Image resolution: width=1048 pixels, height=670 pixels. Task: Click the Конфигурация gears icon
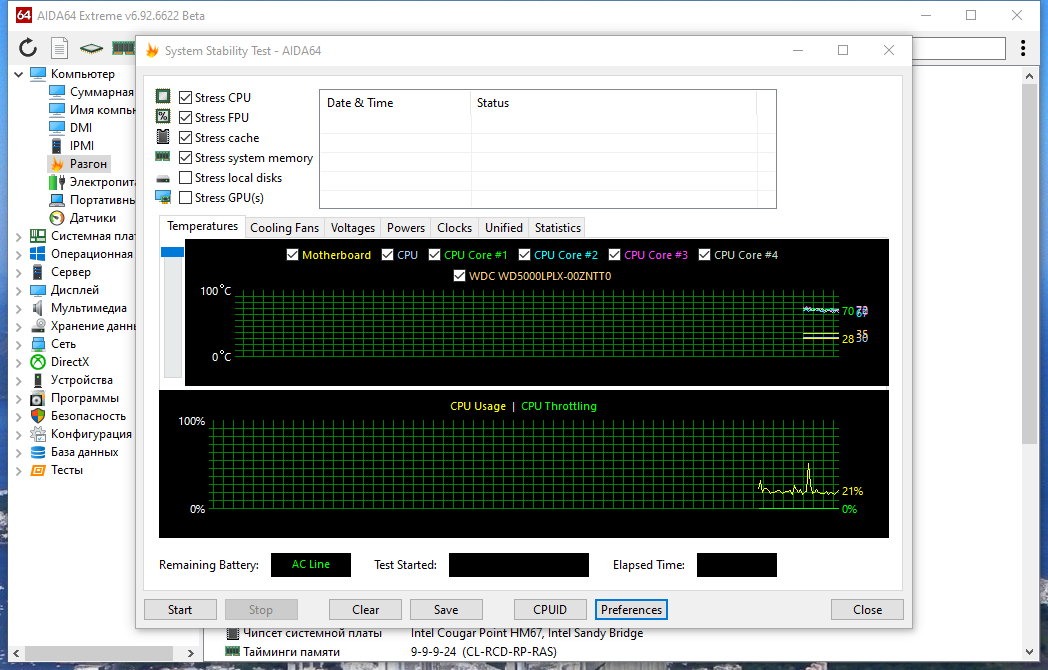tap(37, 434)
